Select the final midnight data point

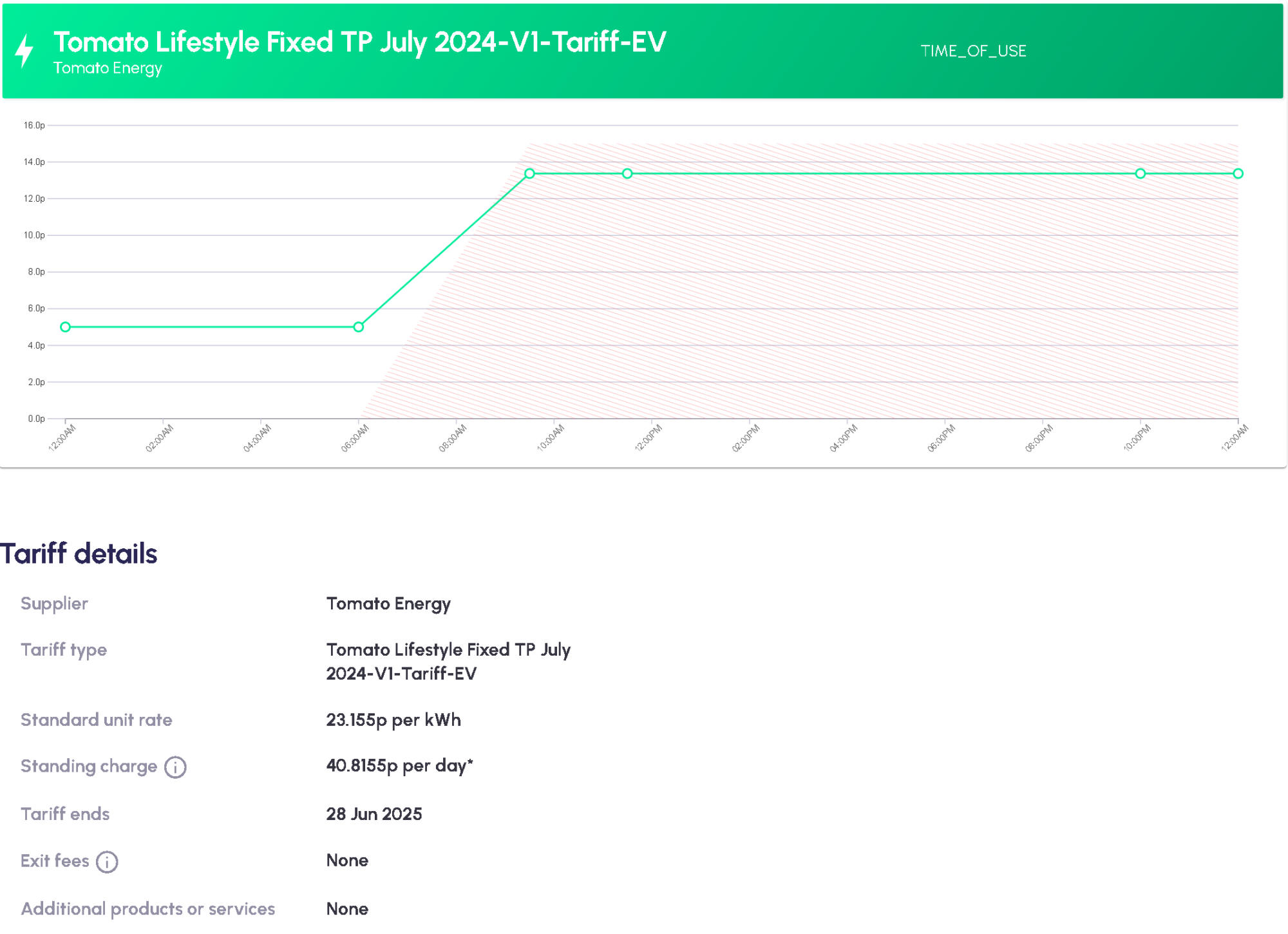(1238, 173)
